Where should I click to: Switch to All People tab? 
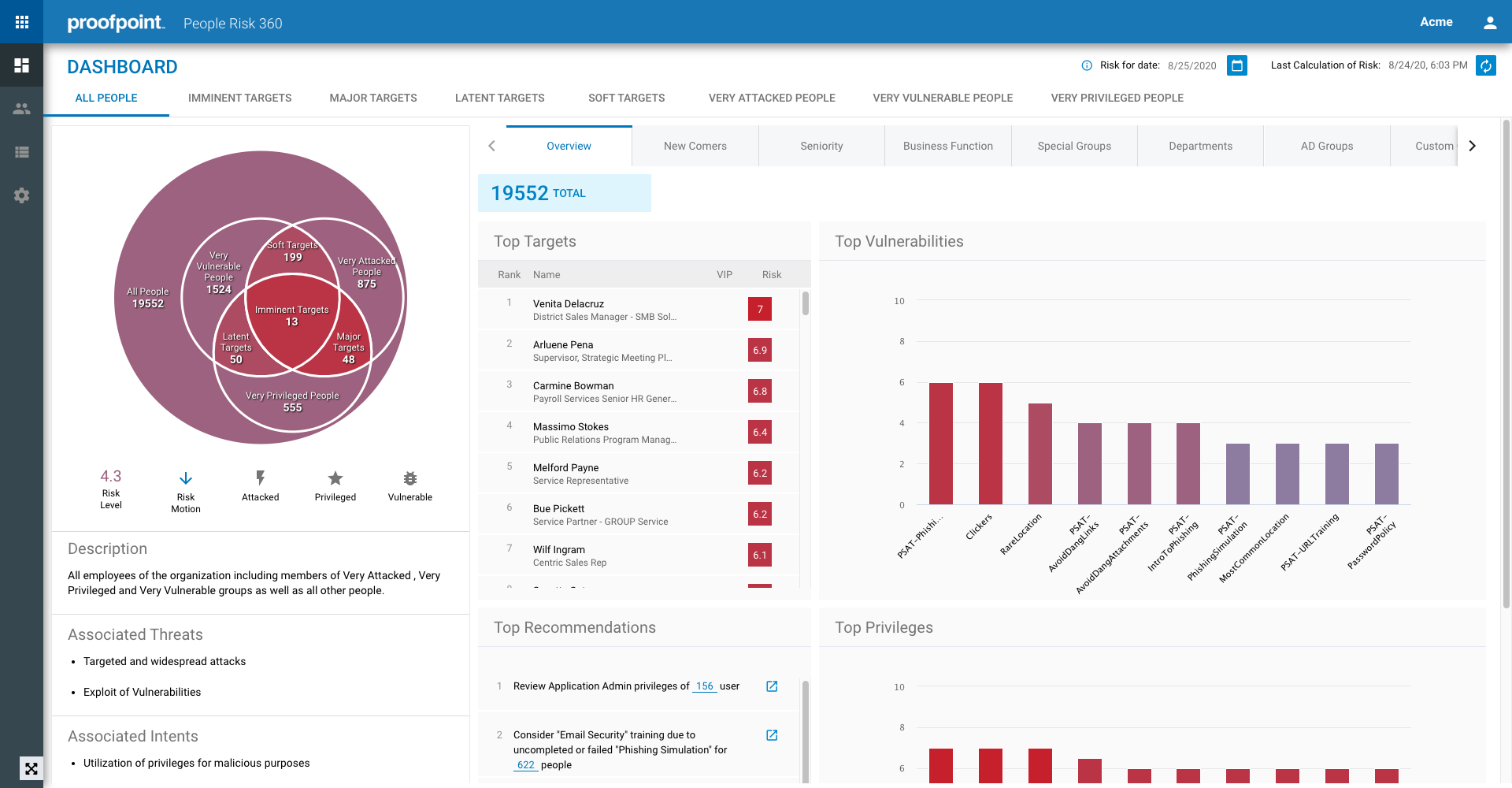pos(106,98)
